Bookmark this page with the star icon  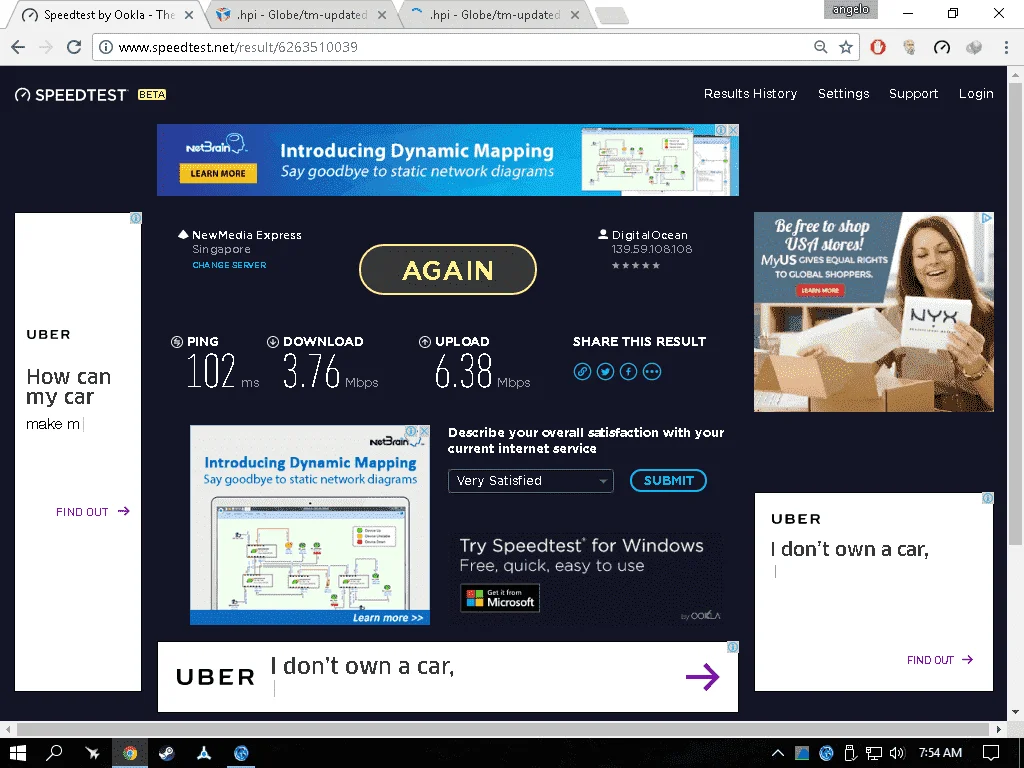[x=846, y=47]
